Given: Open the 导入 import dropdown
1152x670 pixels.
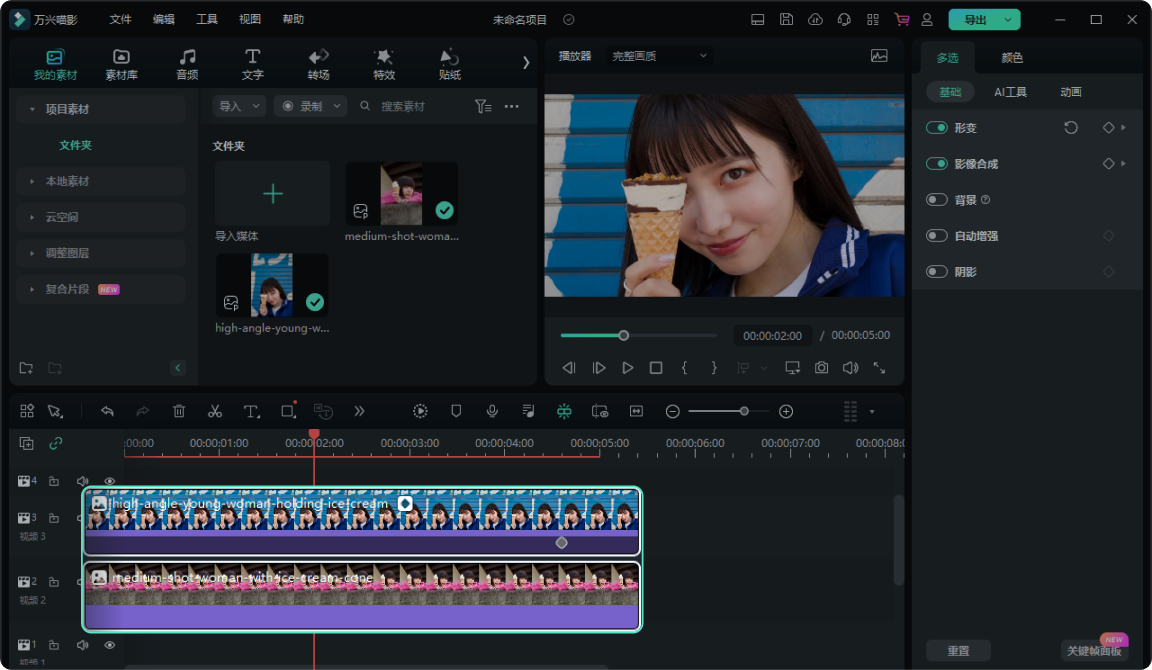Looking at the screenshot, I should [239, 106].
